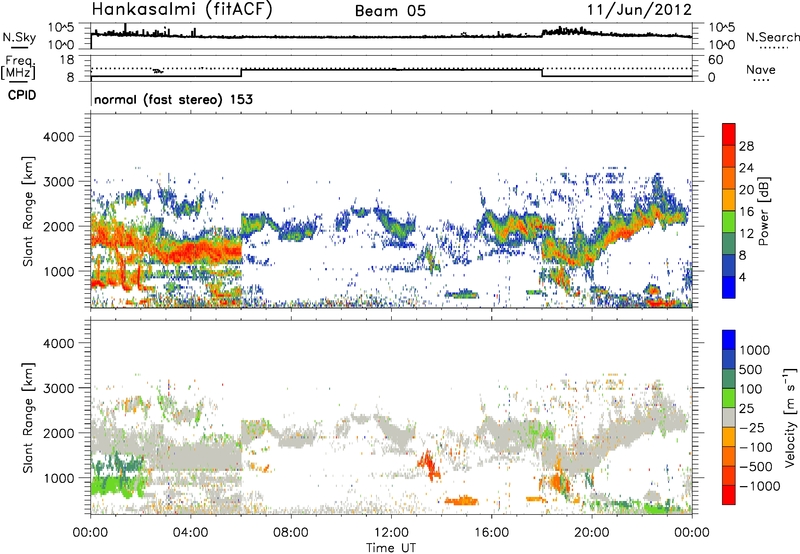The image size is (800, 554).
Task: Click the -1000 label on Velocity colorbar
Action: pyautogui.click(x=759, y=486)
